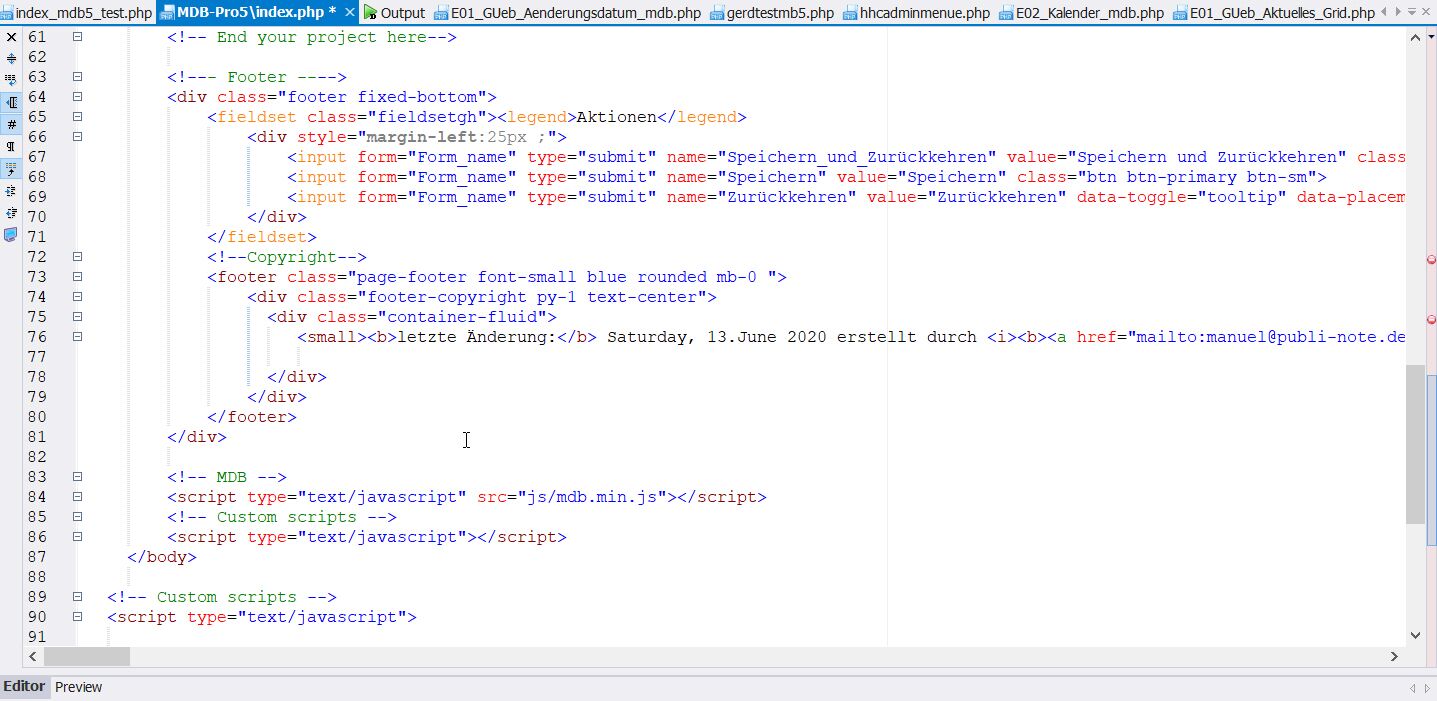Switch to the index_mdb5_test.php tab
Screen dimensions: 1437x701
tap(76, 13)
